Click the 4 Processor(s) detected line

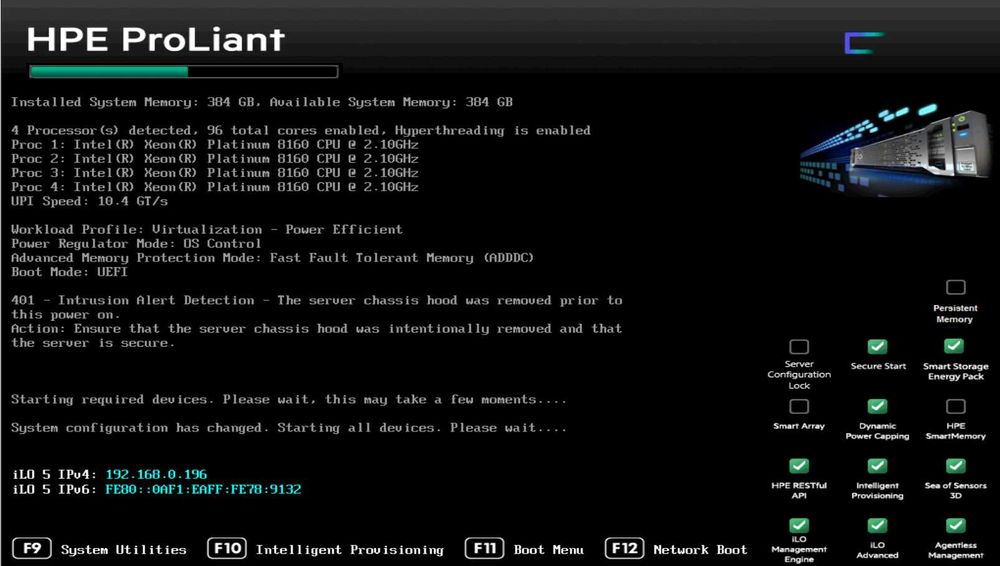[x=301, y=131]
